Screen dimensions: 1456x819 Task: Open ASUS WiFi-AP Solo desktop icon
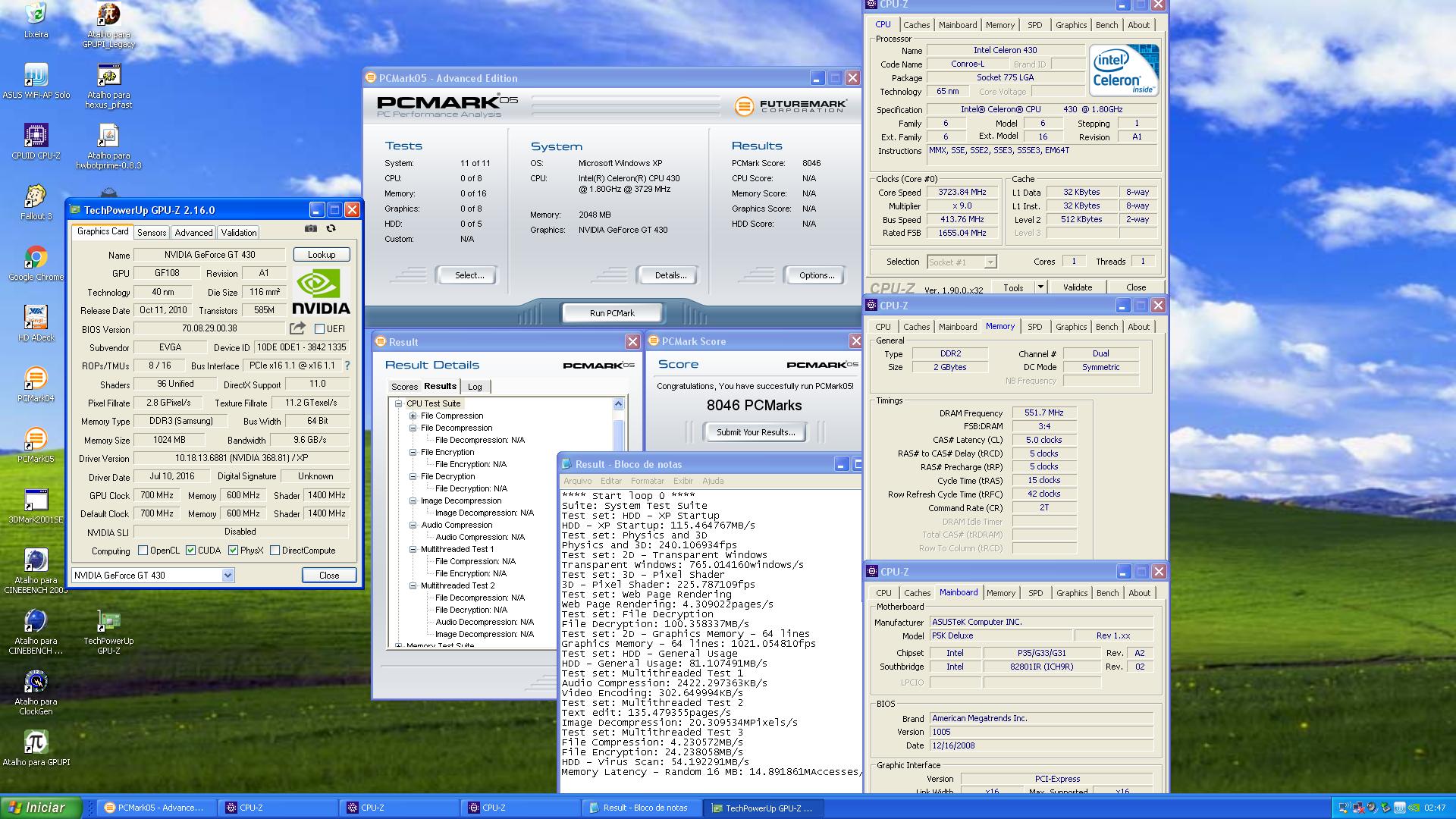click(x=36, y=80)
